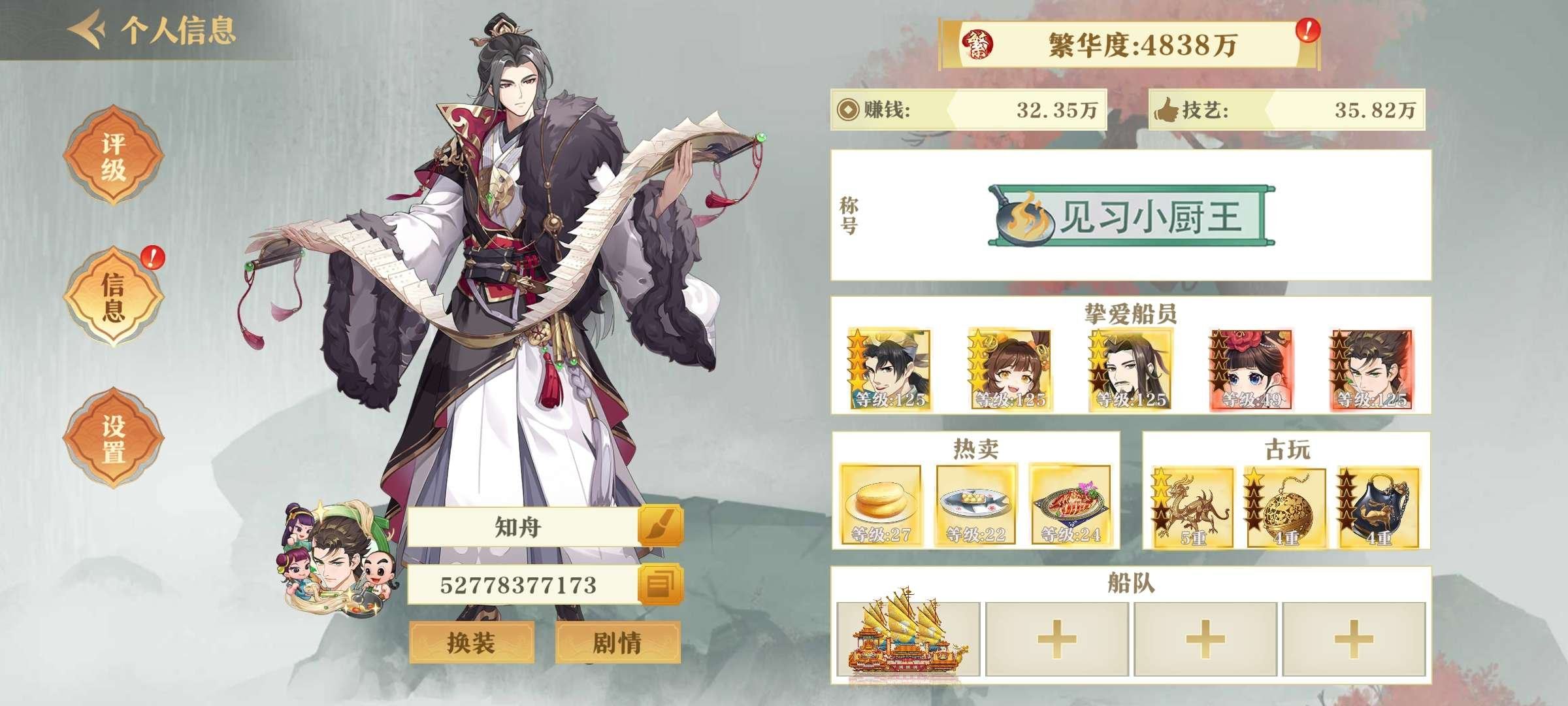
Task: Go back using the arrow beside 个人信息
Action: 88,29
